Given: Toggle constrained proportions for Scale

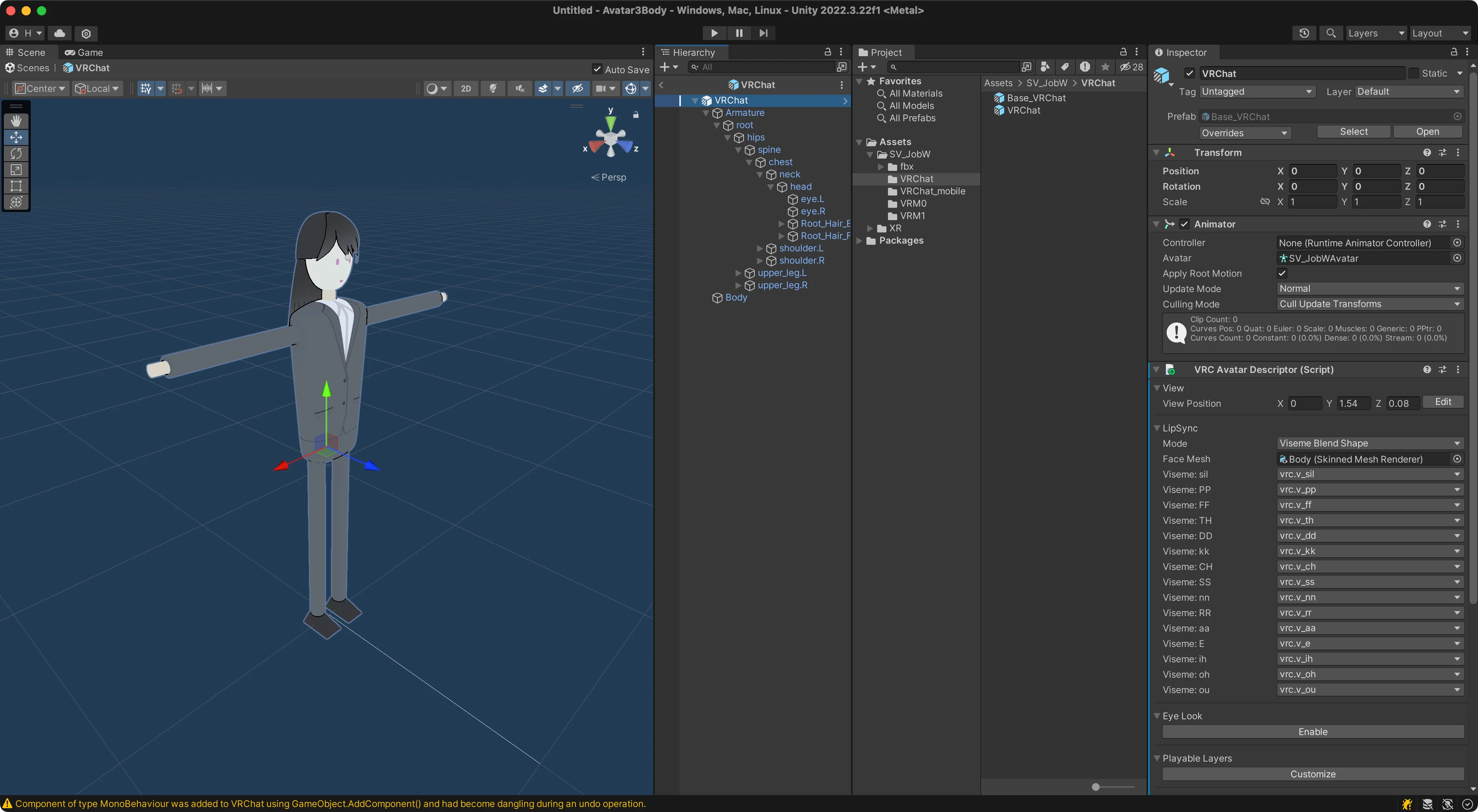Looking at the screenshot, I should click(x=1264, y=202).
